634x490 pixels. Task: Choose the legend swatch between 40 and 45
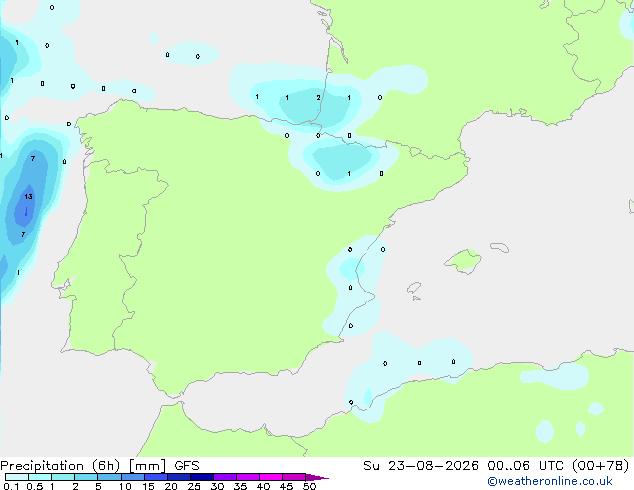point(271,477)
